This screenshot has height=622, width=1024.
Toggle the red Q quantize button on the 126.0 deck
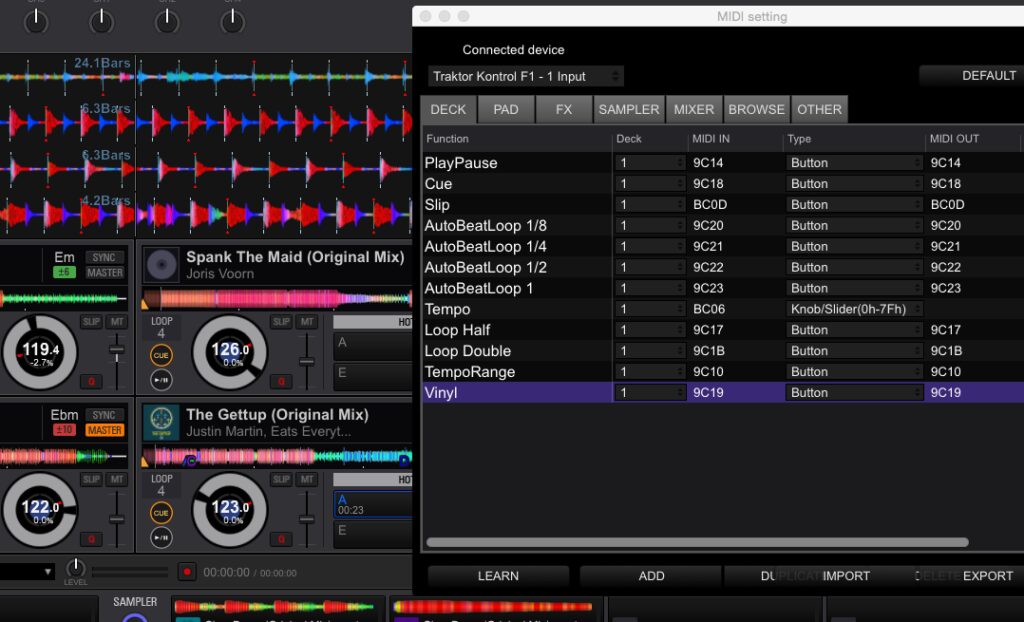click(281, 382)
